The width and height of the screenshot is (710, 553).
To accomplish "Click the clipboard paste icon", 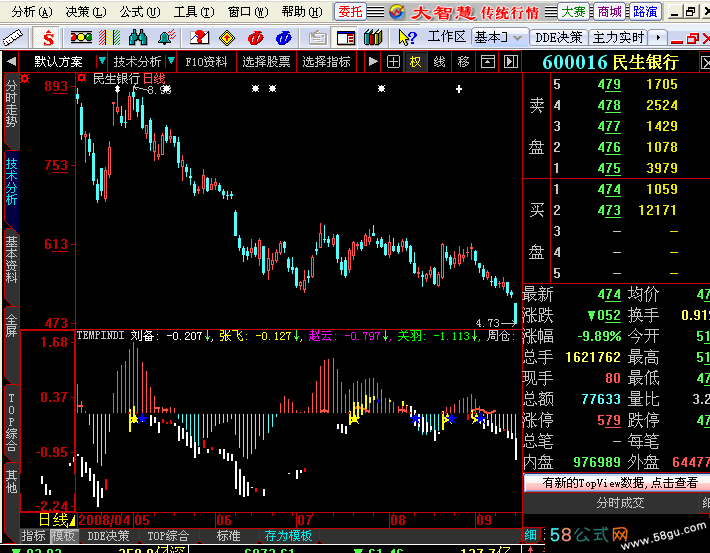I will [318, 38].
